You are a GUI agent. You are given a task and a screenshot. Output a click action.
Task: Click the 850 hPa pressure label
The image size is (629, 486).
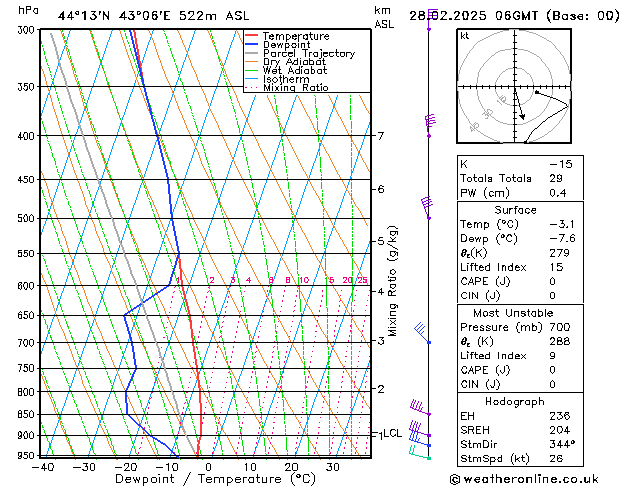pyautogui.click(x=28, y=414)
